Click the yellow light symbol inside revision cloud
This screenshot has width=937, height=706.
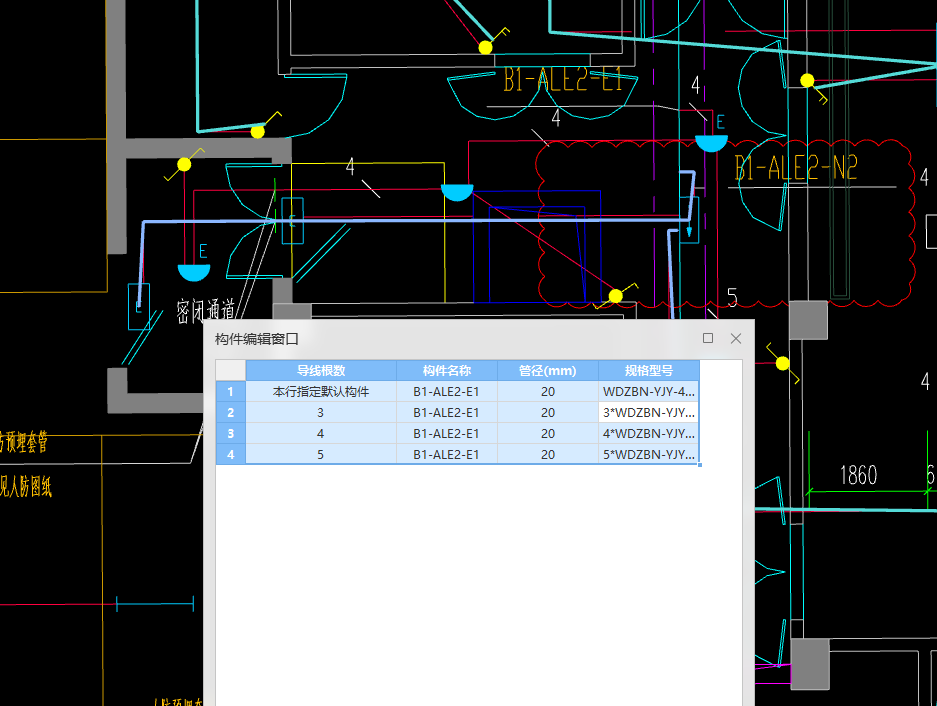coord(616,296)
